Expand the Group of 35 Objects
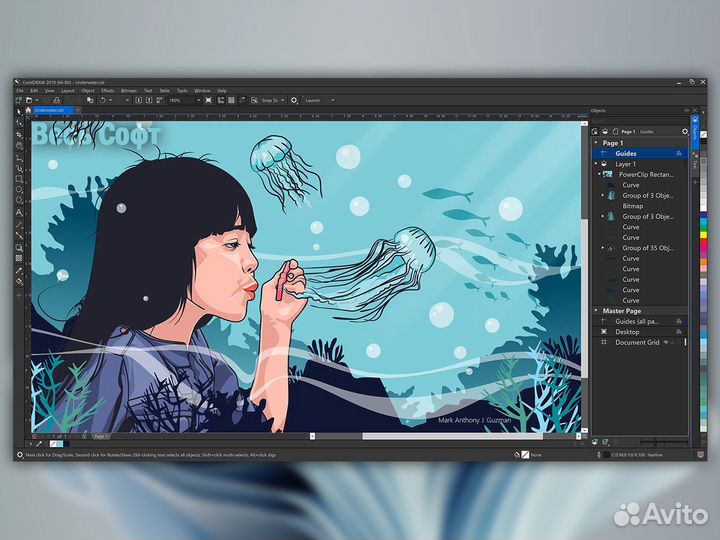Image resolution: width=720 pixels, height=540 pixels. tap(603, 248)
